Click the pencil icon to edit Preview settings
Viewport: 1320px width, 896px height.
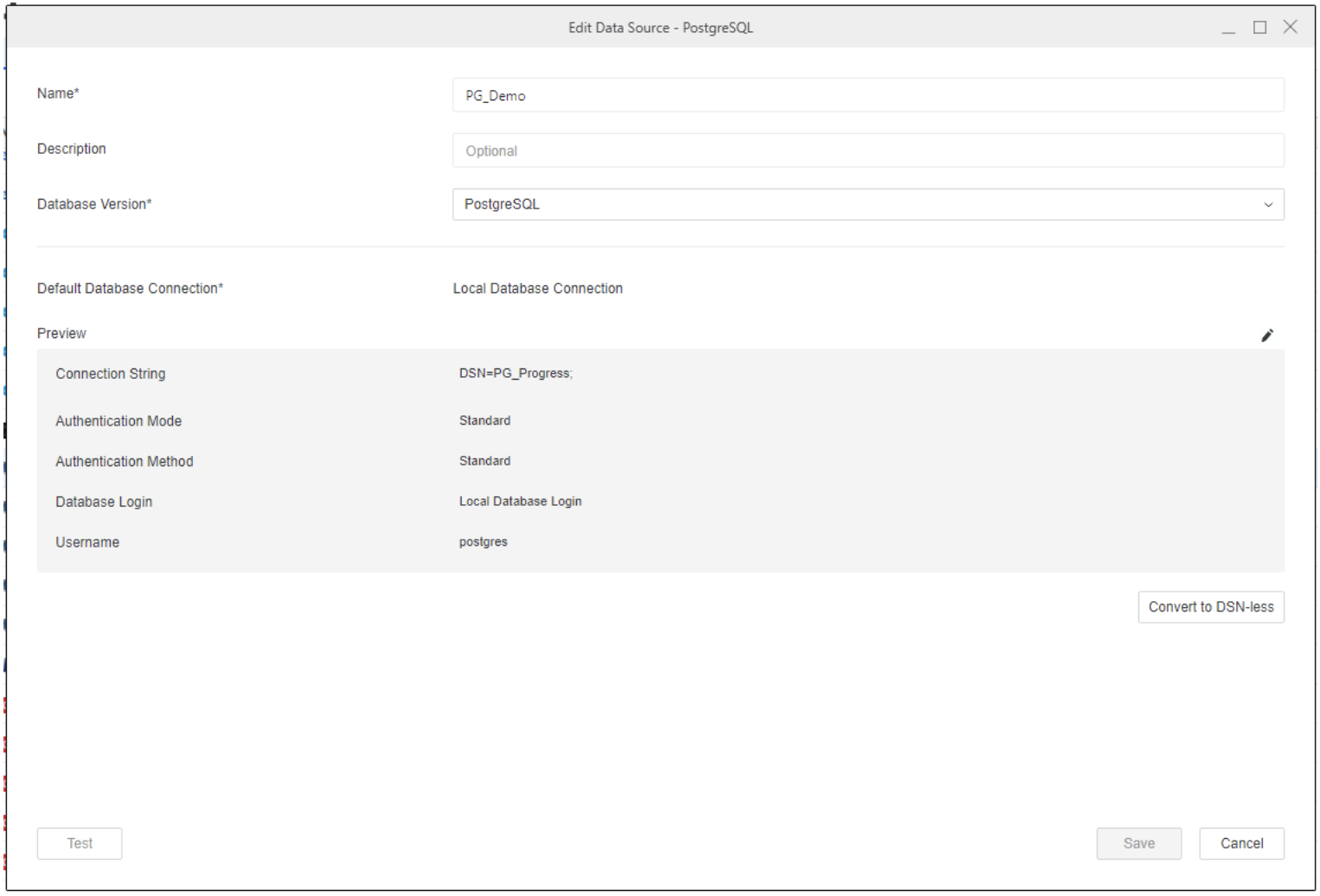click(x=1269, y=334)
